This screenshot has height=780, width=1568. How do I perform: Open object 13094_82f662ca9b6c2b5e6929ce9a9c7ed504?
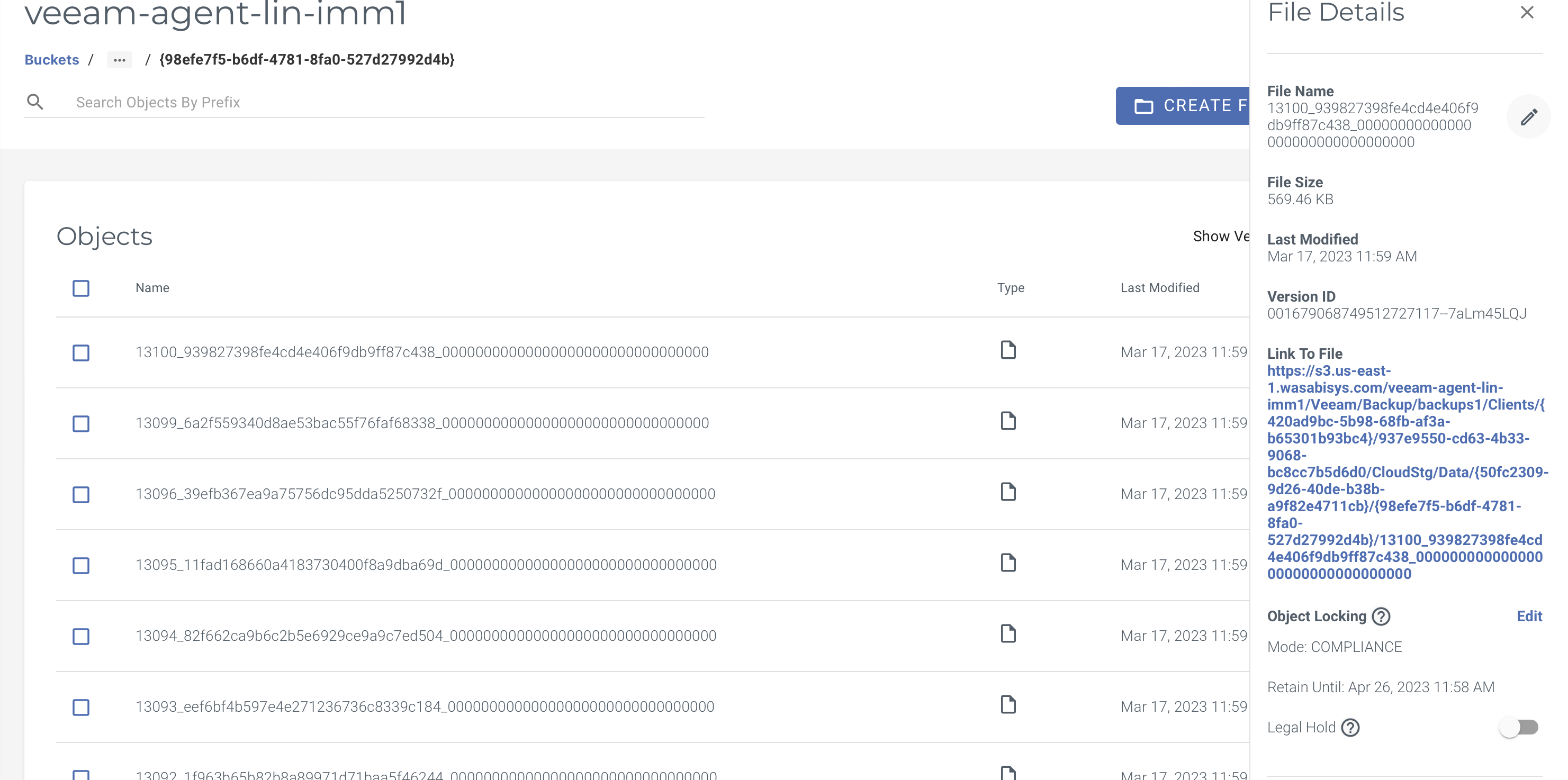[x=426, y=636]
